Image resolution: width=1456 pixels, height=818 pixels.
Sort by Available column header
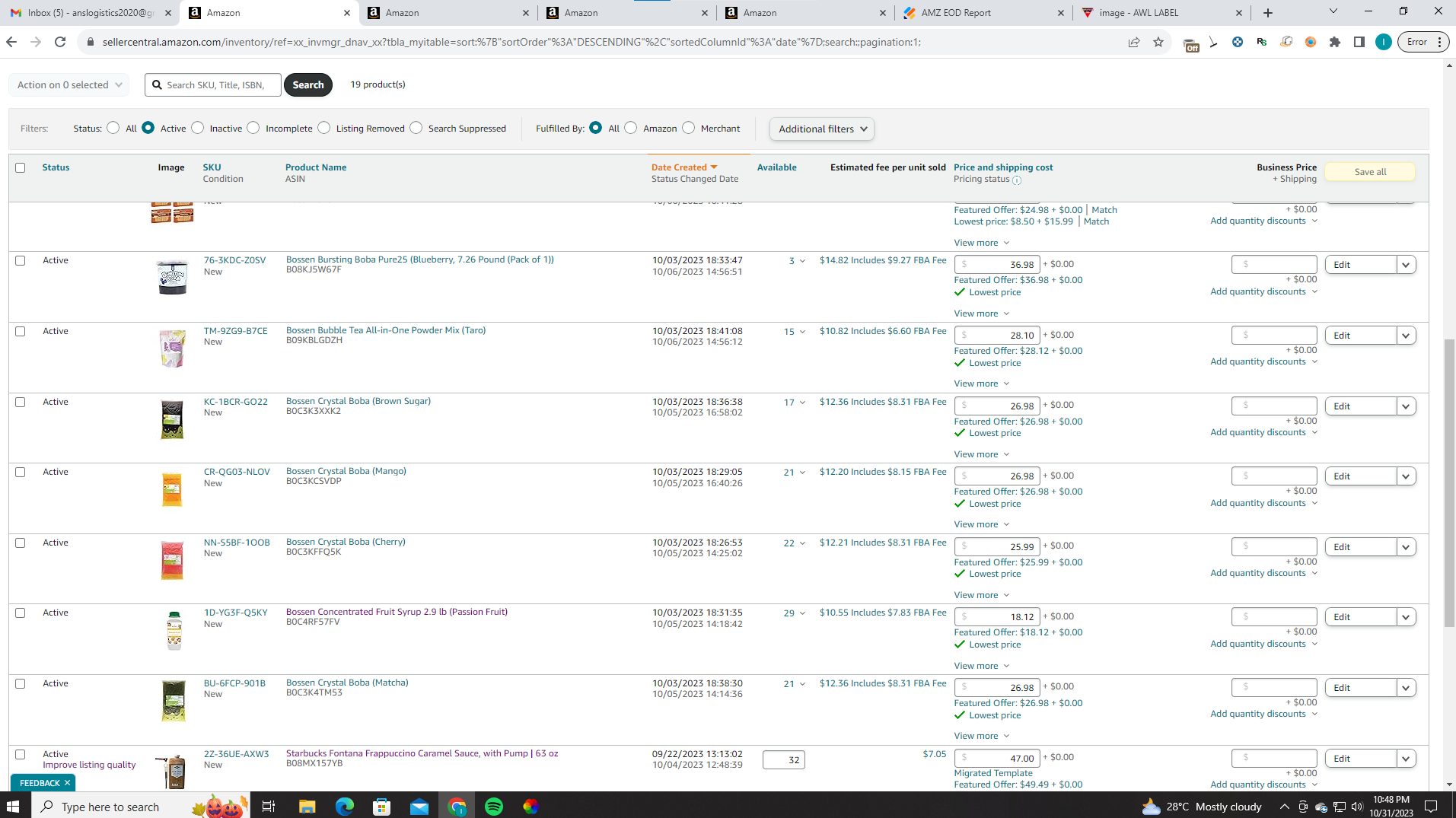click(x=776, y=167)
